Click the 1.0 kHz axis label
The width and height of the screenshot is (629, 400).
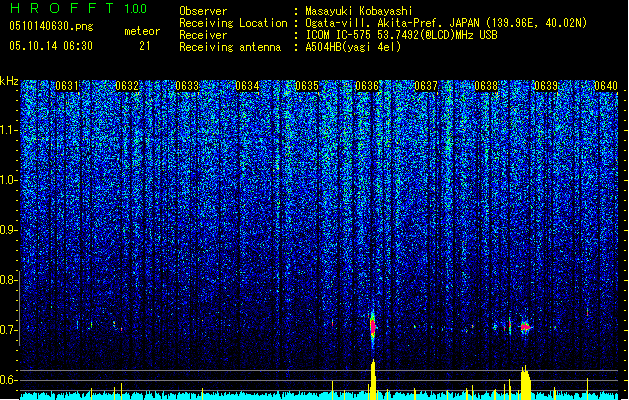pos(9,180)
